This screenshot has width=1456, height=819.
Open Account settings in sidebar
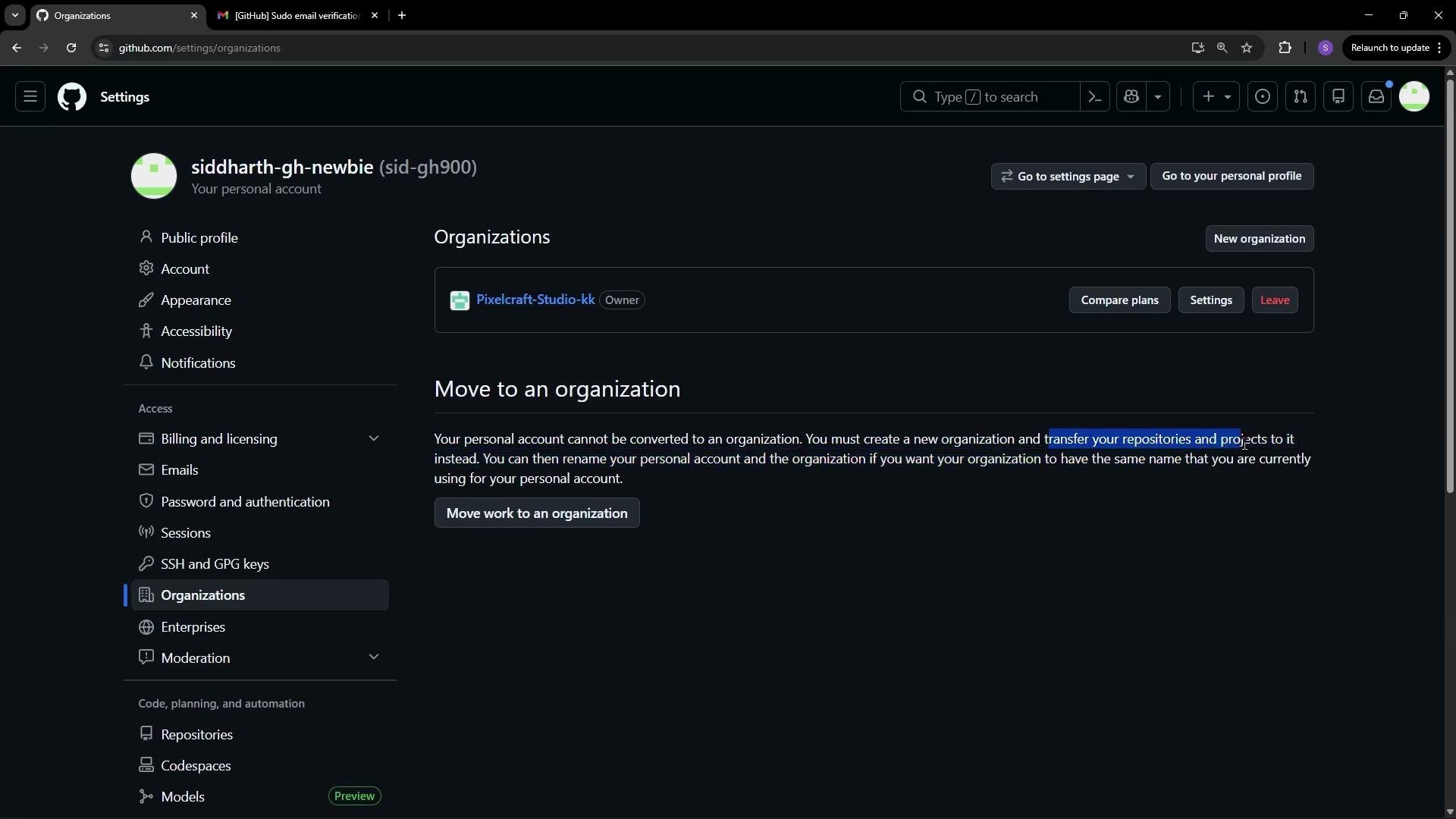click(260, 269)
